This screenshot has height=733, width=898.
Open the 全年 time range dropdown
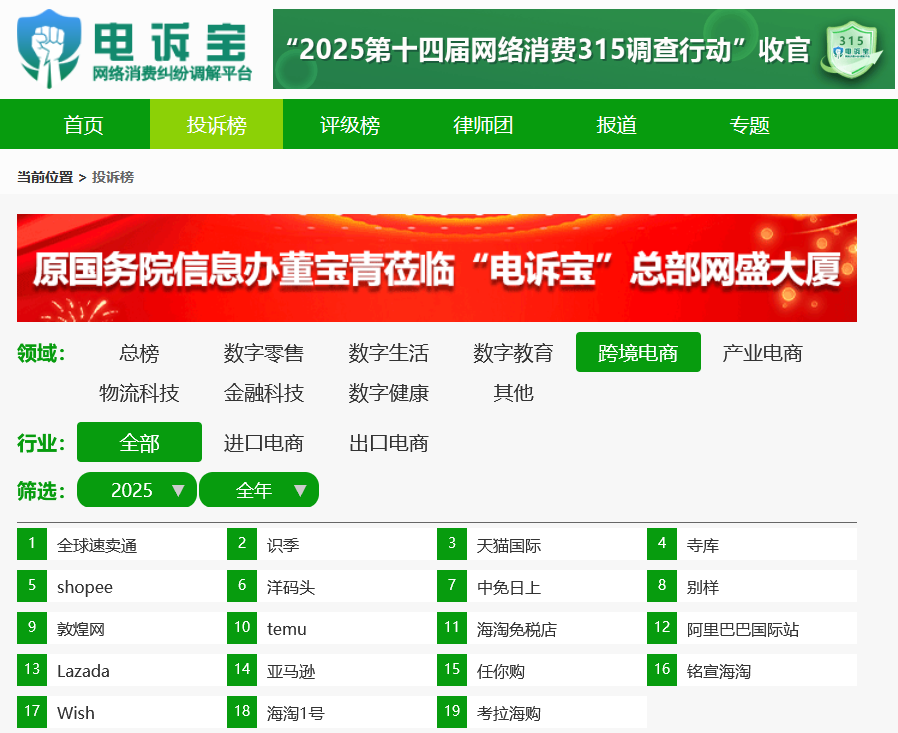259,490
